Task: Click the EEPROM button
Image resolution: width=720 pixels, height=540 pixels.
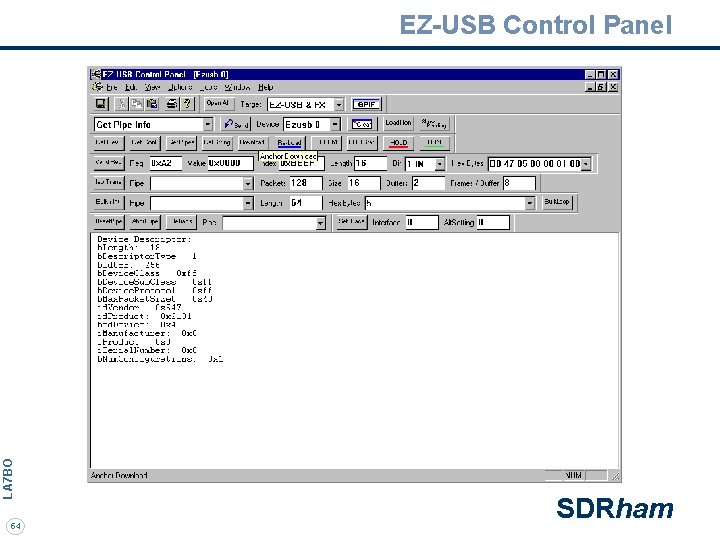Action: click(326, 143)
